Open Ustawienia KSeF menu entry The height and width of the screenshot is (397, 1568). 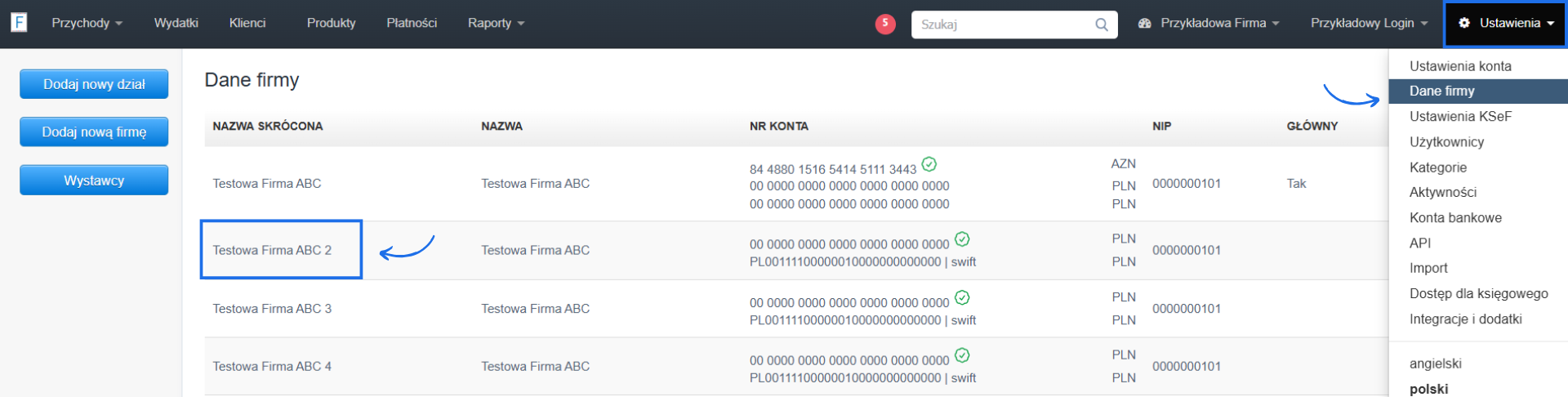[1460, 117]
